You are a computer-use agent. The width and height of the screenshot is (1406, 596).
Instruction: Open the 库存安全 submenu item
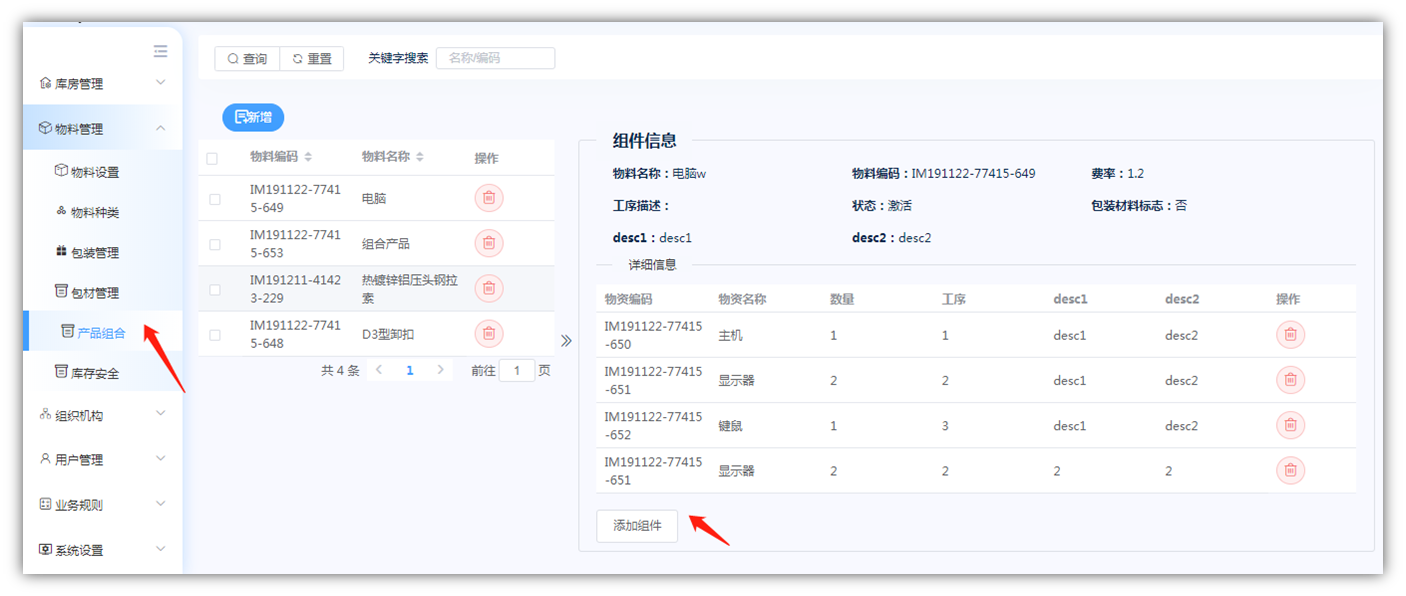[94, 373]
